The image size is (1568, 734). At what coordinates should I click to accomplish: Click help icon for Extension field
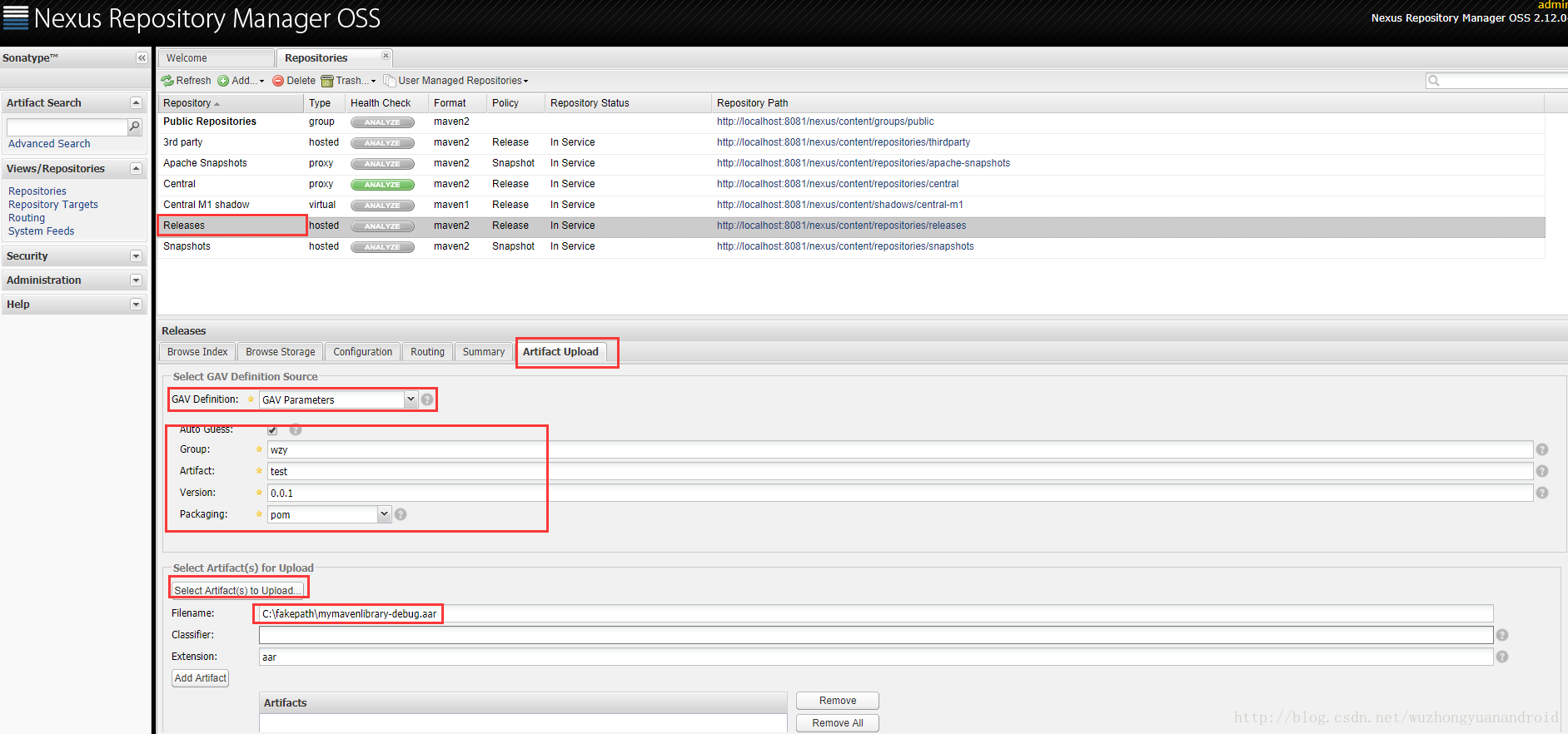tap(1502, 657)
